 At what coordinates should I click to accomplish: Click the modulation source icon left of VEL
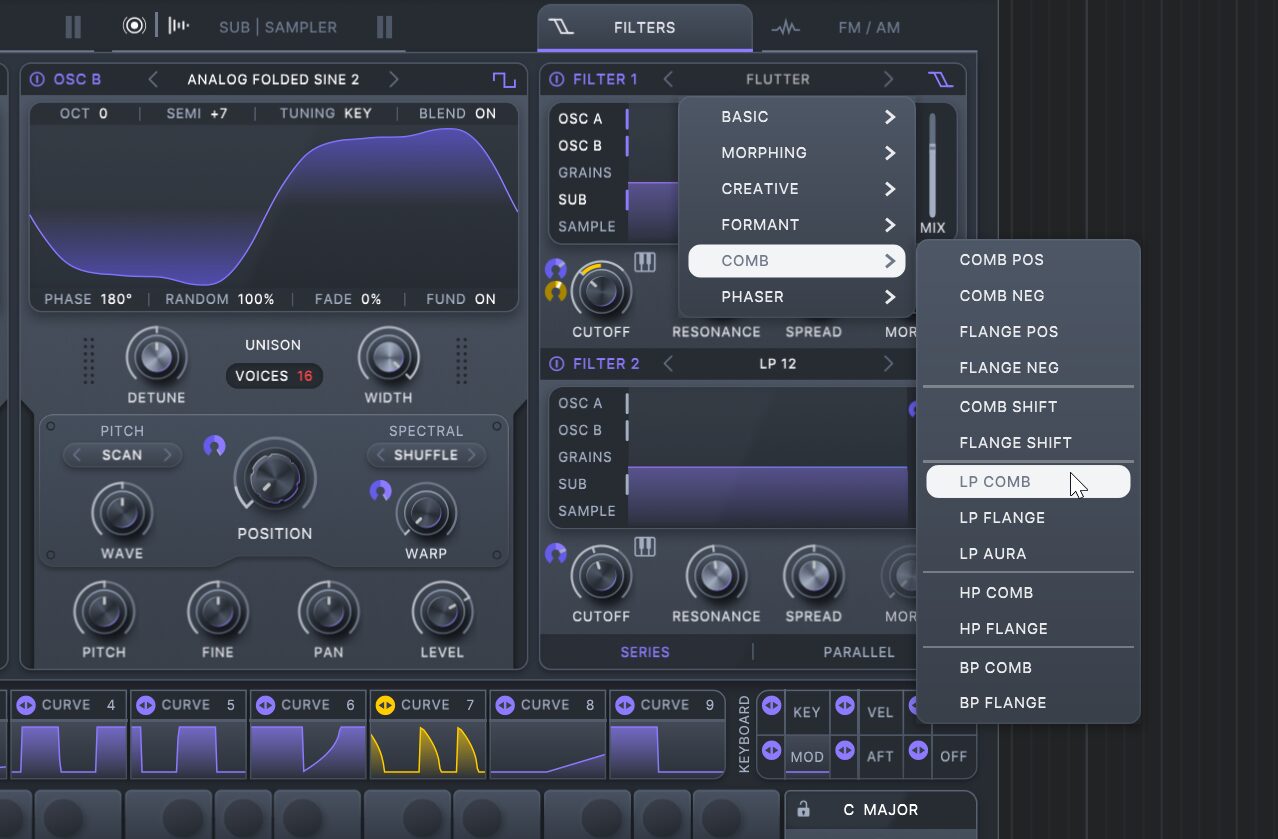845,705
